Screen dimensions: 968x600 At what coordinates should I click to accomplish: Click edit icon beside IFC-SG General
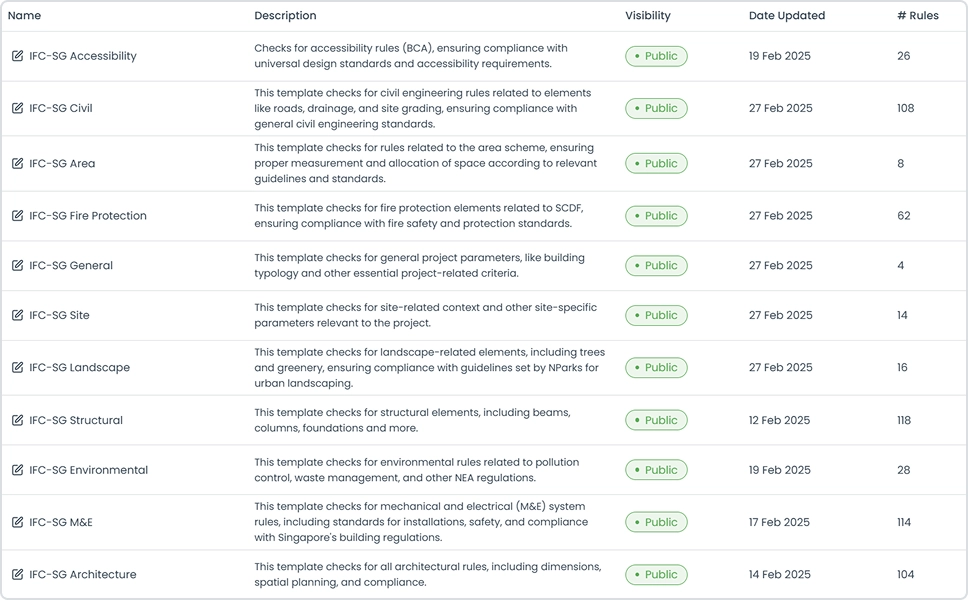[x=17, y=266]
